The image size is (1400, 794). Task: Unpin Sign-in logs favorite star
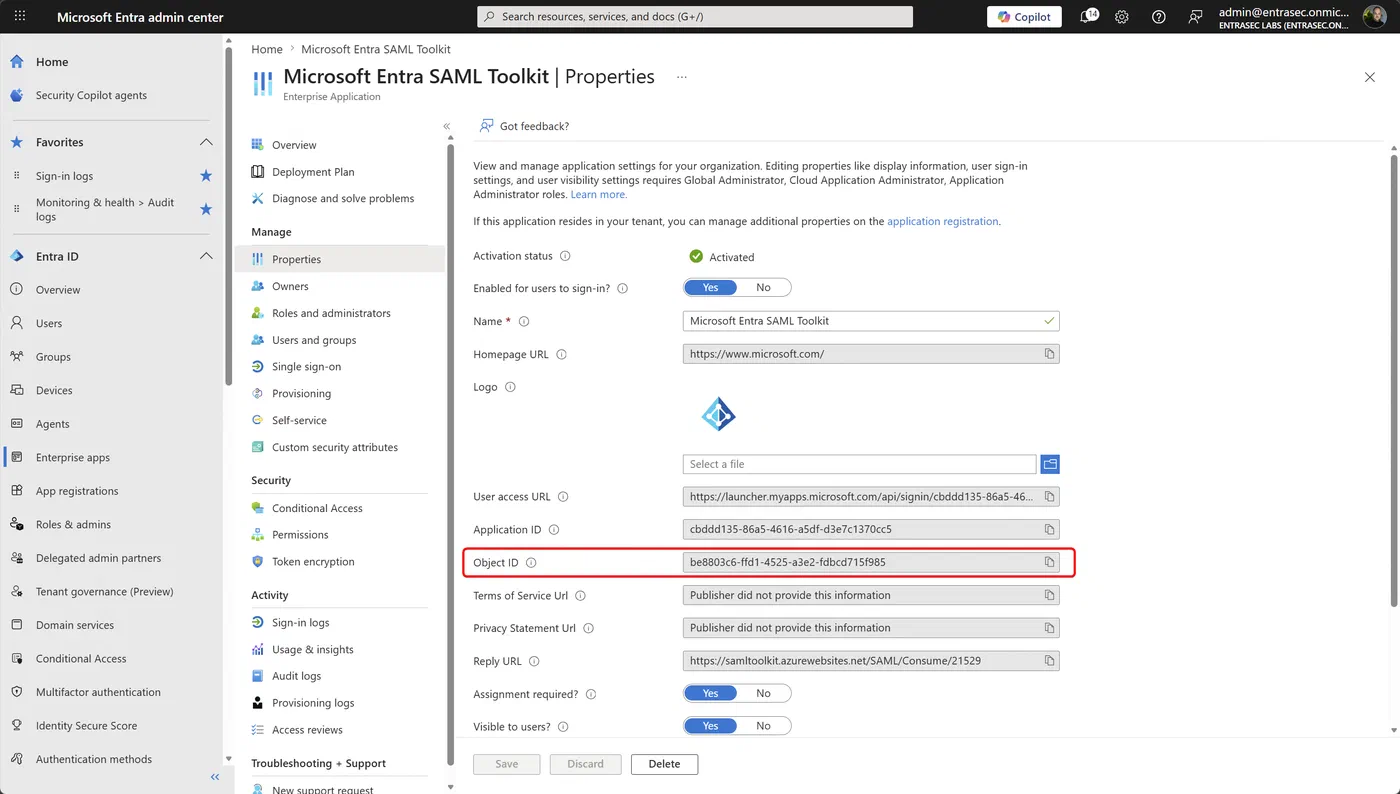(206, 176)
